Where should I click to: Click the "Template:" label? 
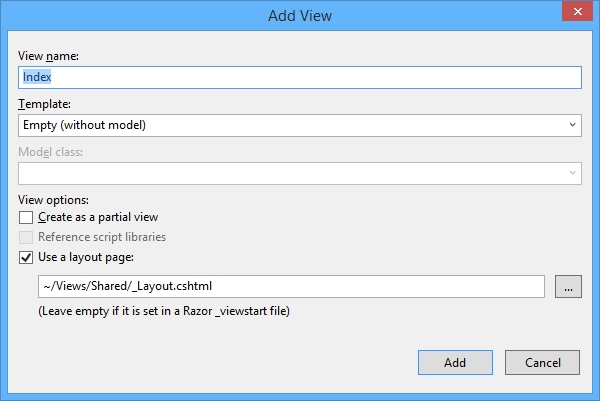(x=46, y=104)
